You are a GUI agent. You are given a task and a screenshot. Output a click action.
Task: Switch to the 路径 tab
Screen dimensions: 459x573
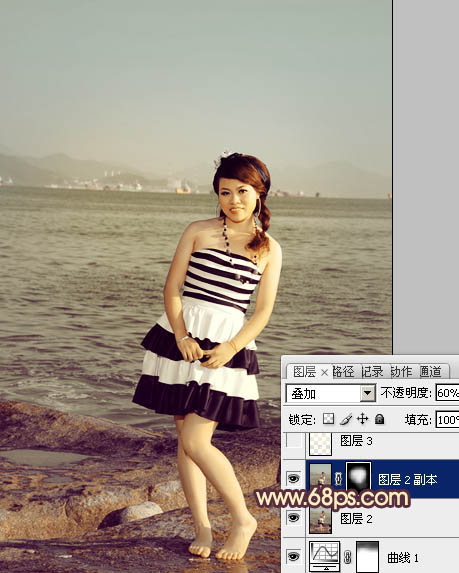click(344, 372)
